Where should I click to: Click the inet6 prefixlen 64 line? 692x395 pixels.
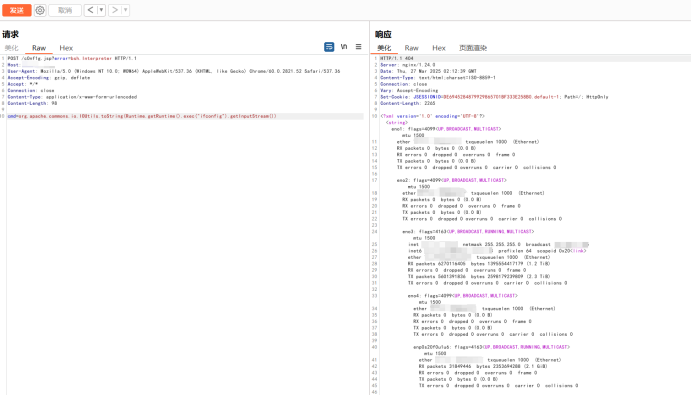[497, 251]
